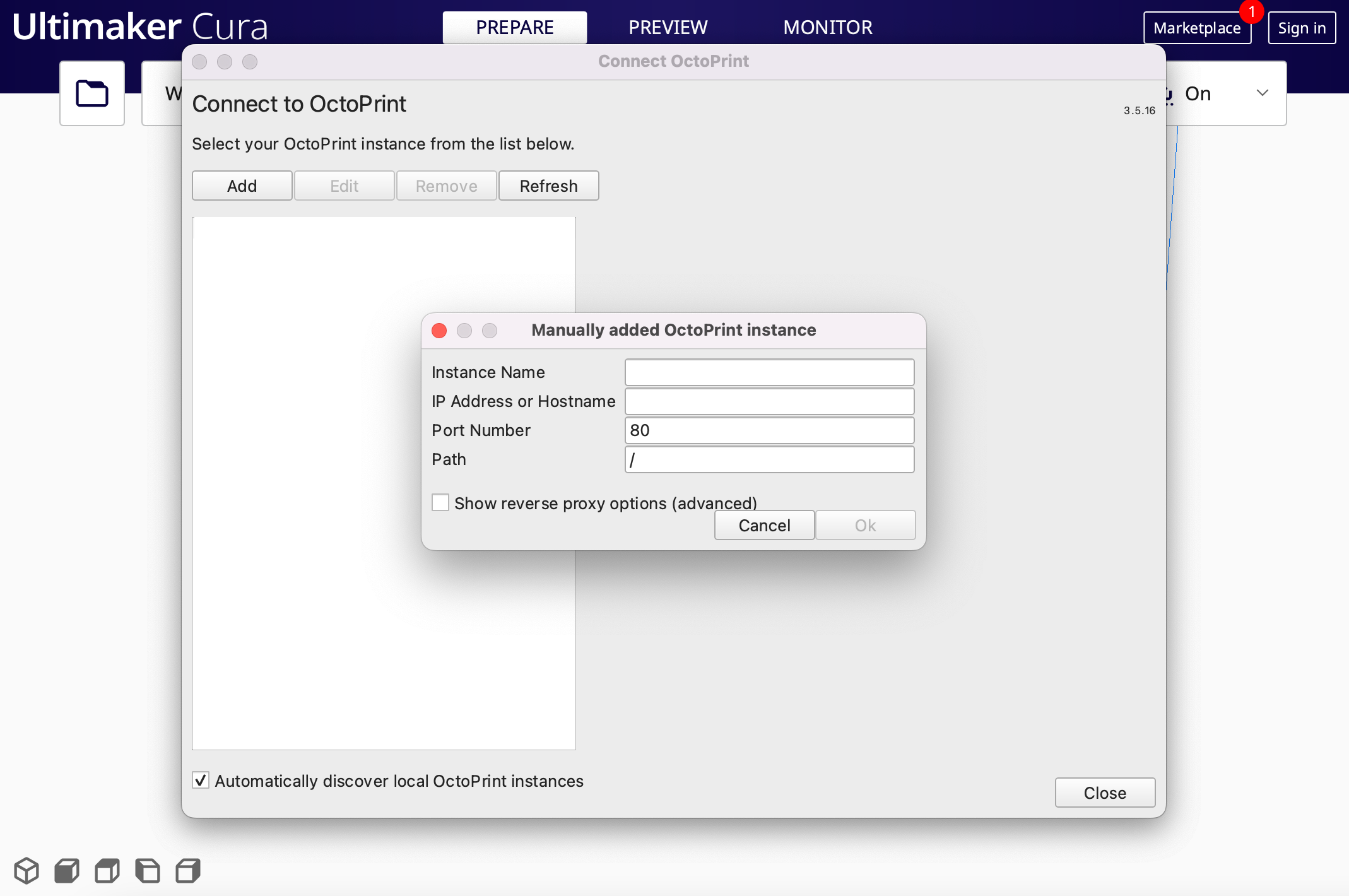This screenshot has height=896, width=1349.
Task: Click the Marketplace notification badge
Action: coord(1251,12)
